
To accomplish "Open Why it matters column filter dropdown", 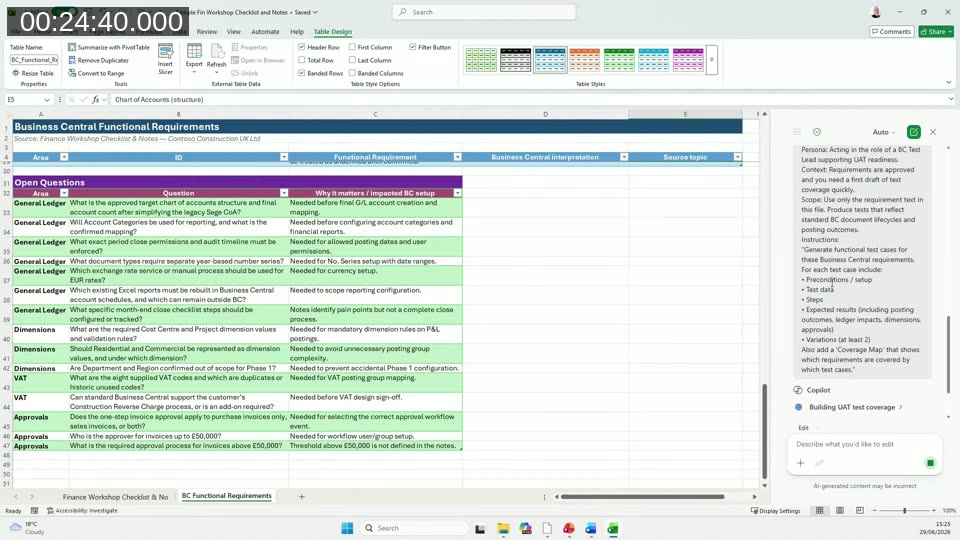I will point(457,193).
